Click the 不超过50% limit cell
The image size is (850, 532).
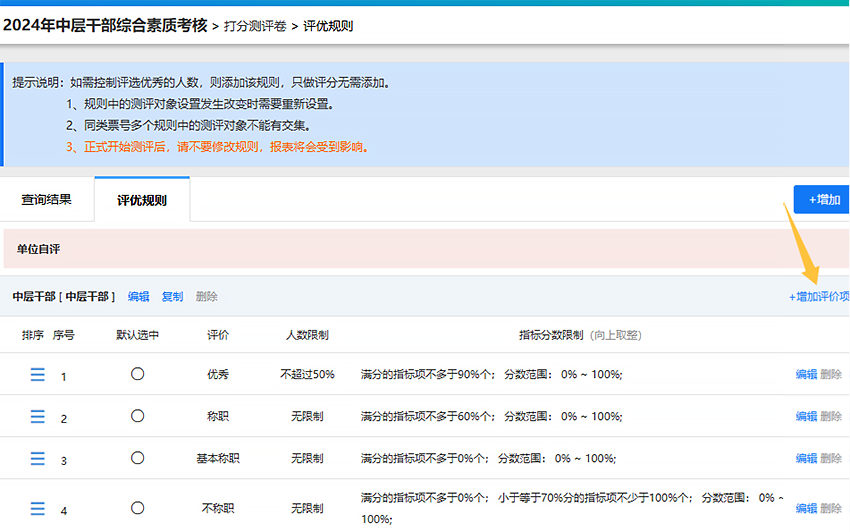307,374
